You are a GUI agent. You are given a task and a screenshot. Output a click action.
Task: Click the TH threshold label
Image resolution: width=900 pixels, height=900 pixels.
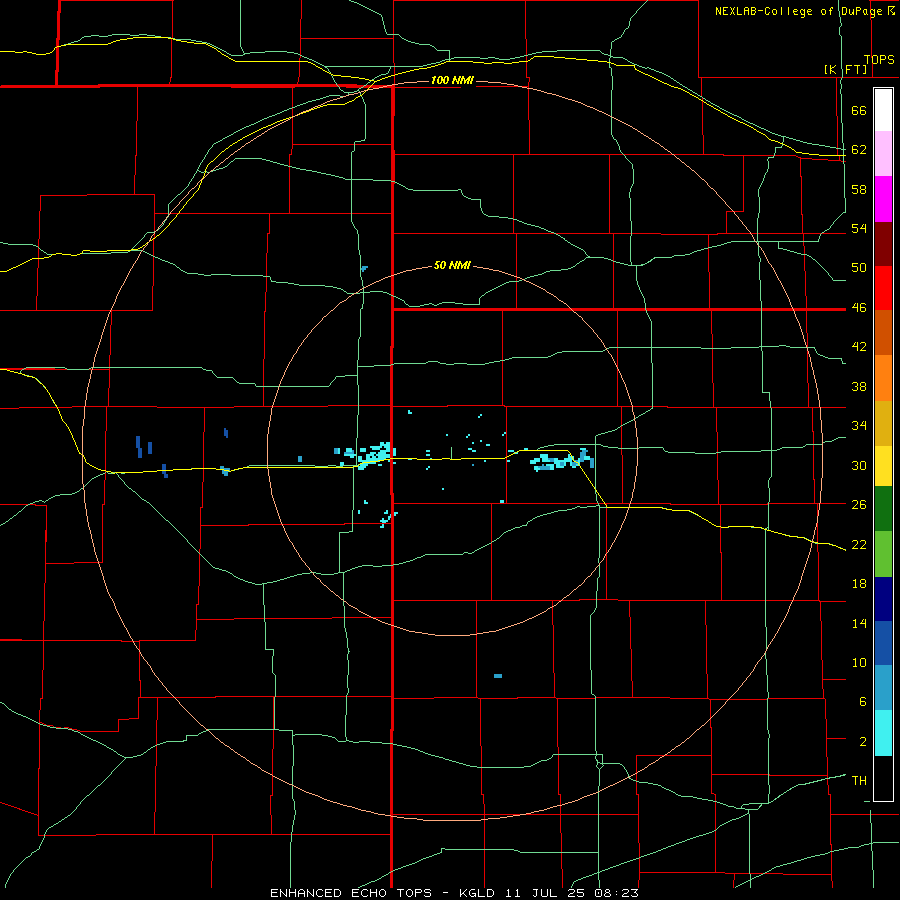[859, 780]
